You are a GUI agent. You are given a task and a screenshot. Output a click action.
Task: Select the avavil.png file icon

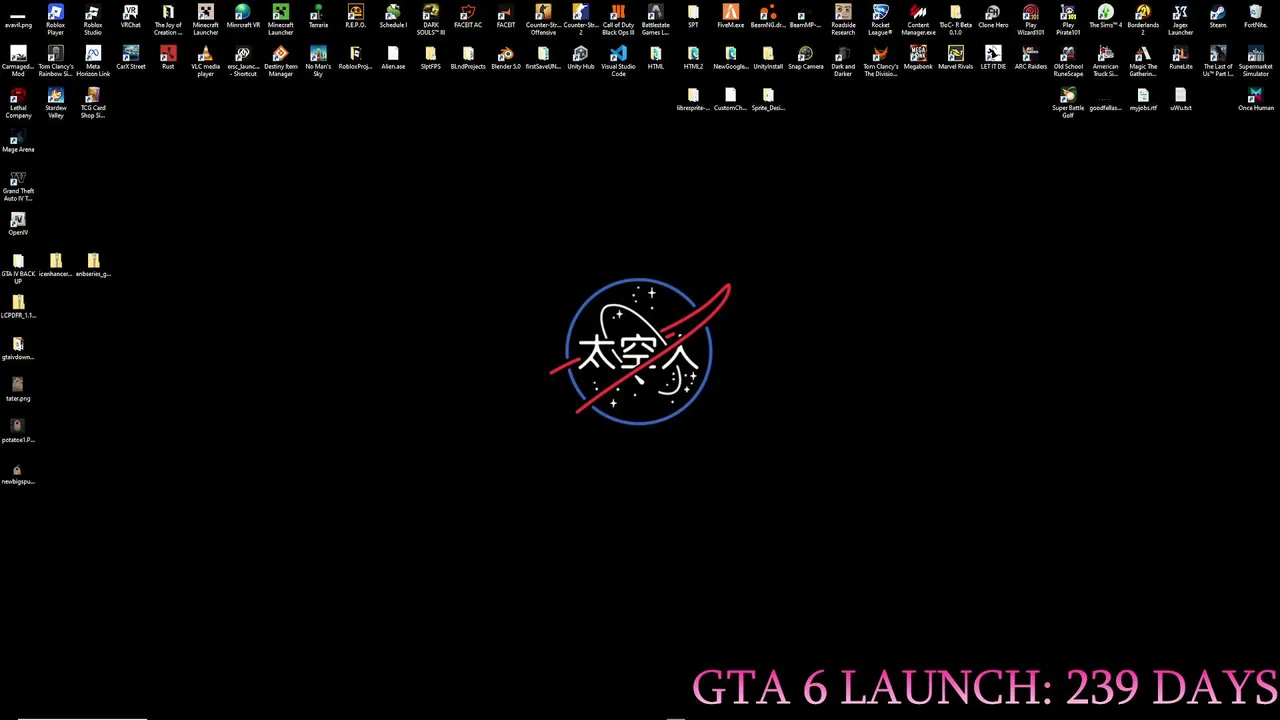[x=18, y=17]
